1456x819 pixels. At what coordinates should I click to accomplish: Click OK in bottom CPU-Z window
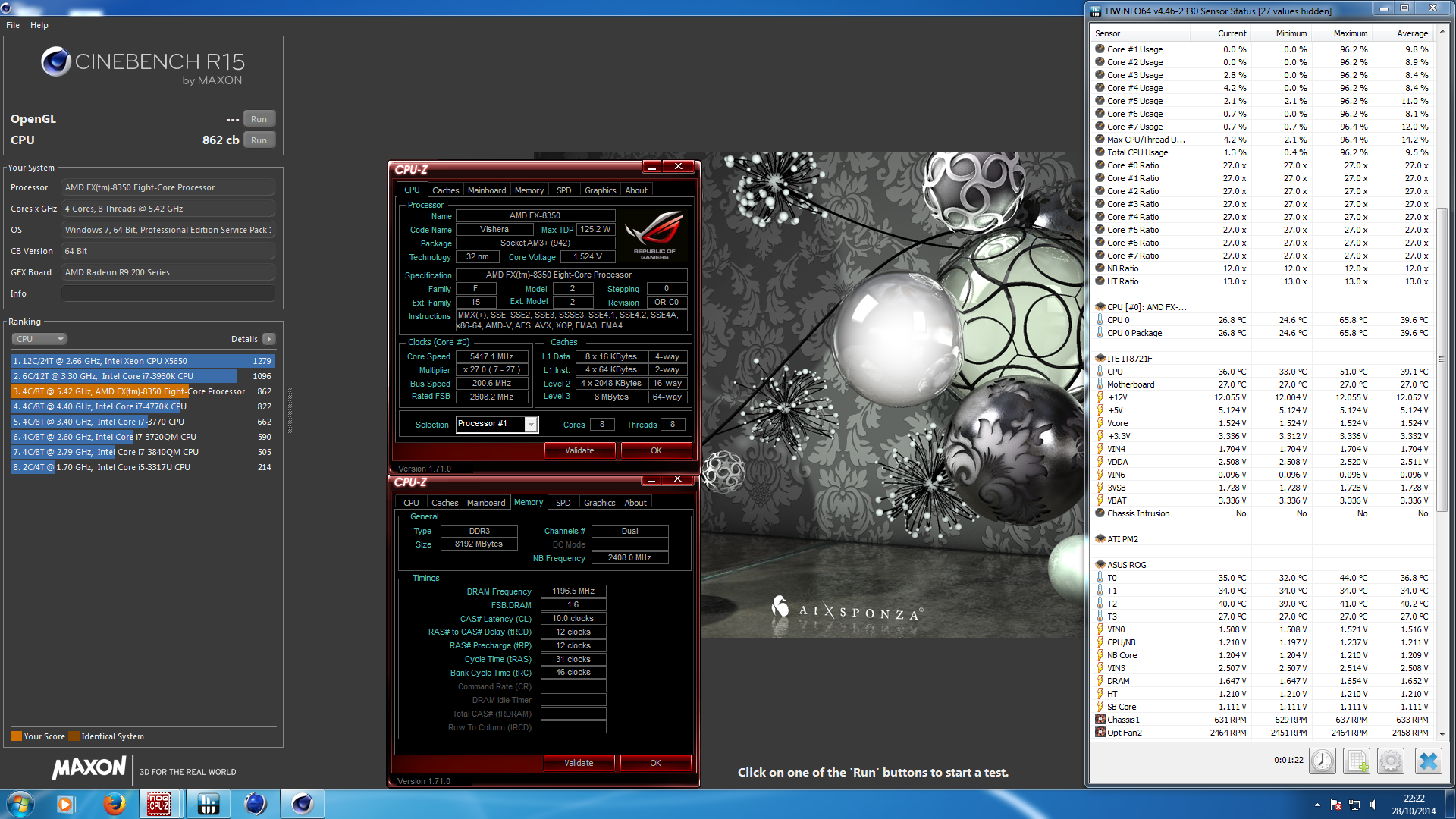655,763
